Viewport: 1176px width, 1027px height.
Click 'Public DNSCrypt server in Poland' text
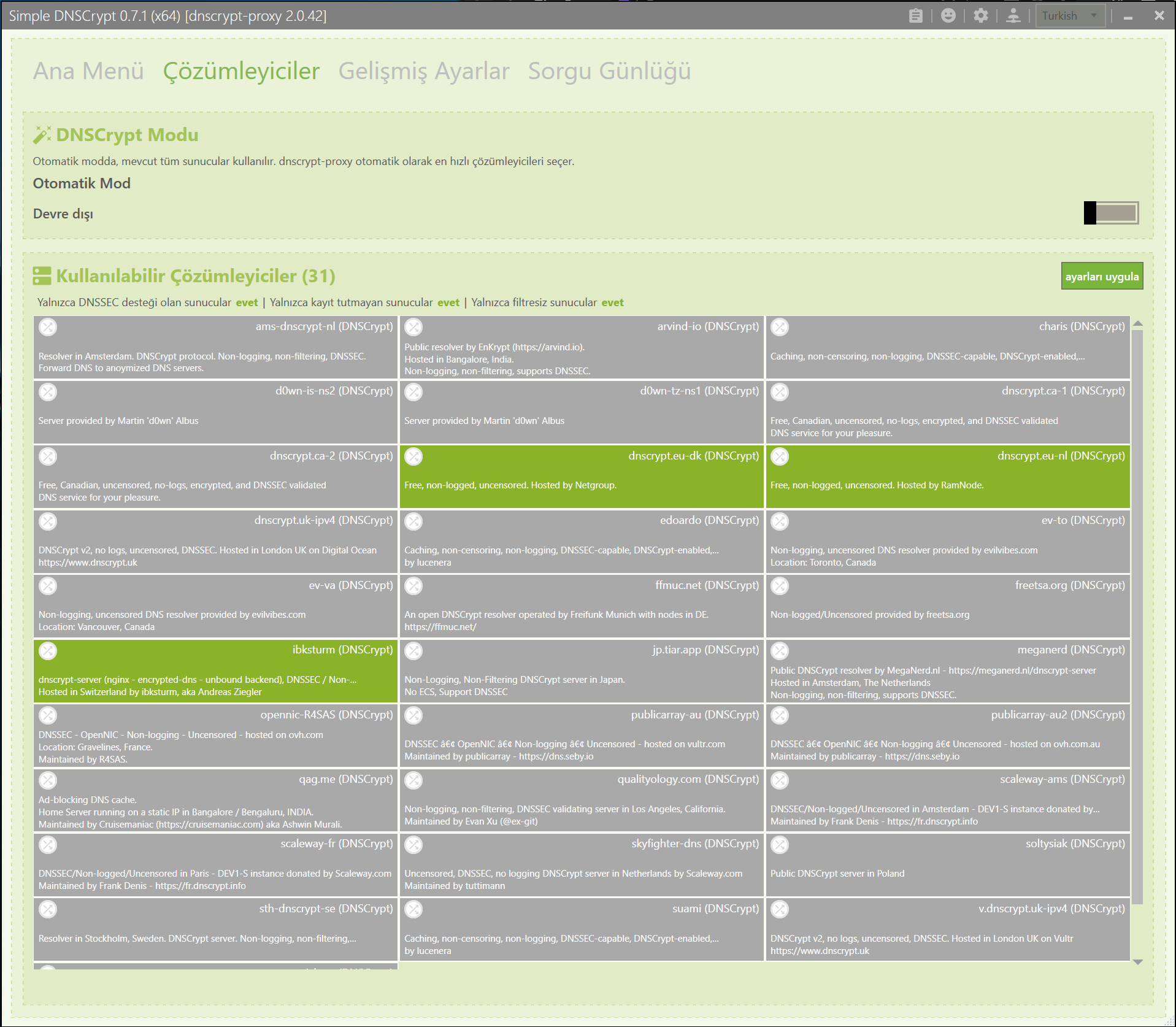tap(837, 874)
